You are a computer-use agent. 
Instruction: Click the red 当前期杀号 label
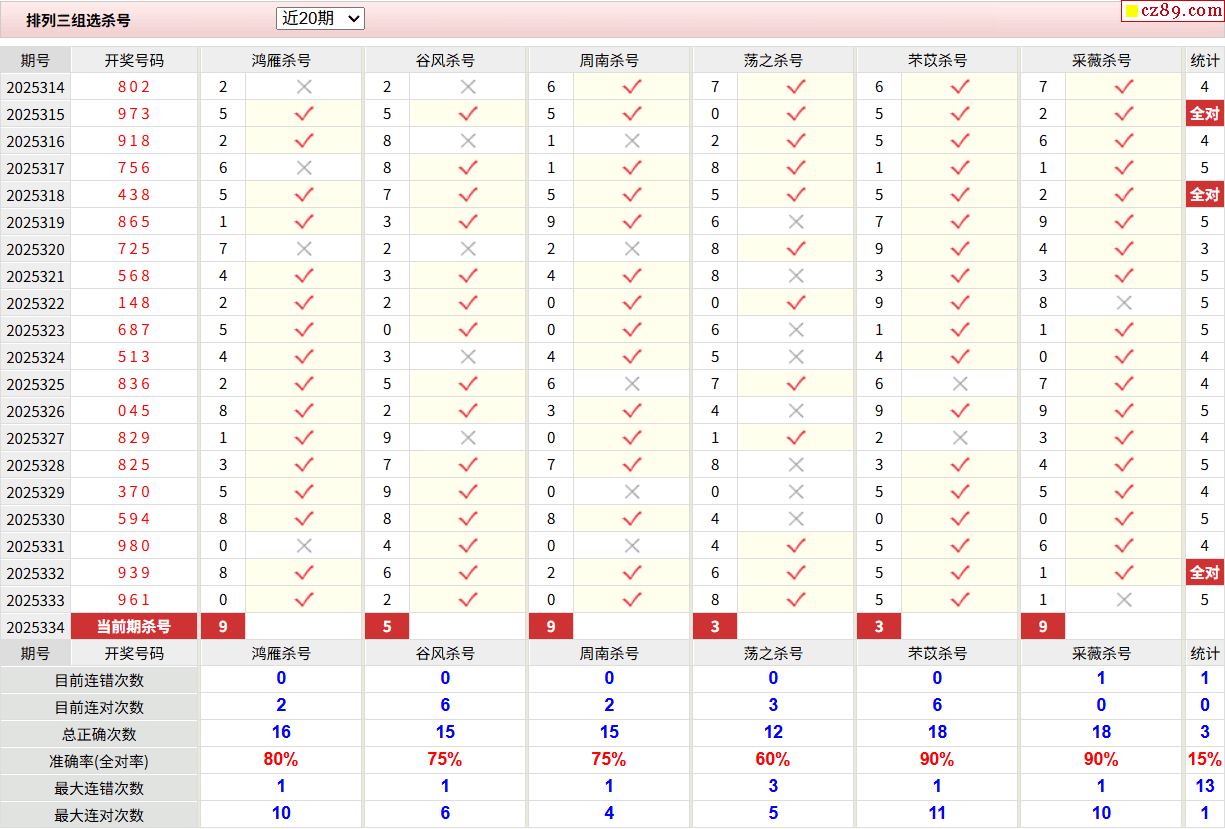click(x=134, y=627)
